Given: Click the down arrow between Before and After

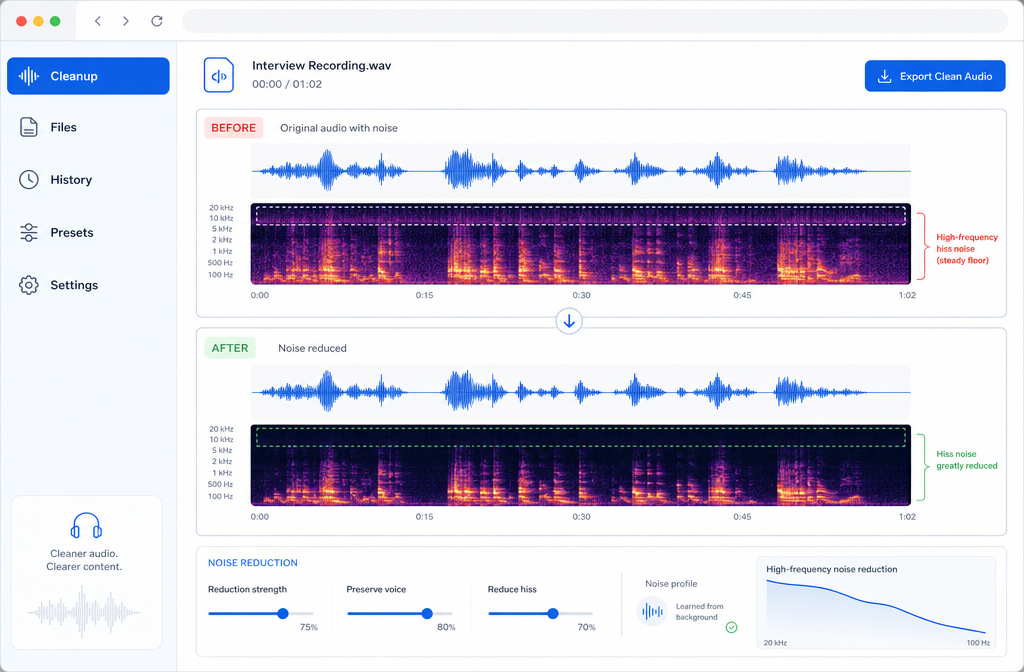Looking at the screenshot, I should [x=569, y=321].
